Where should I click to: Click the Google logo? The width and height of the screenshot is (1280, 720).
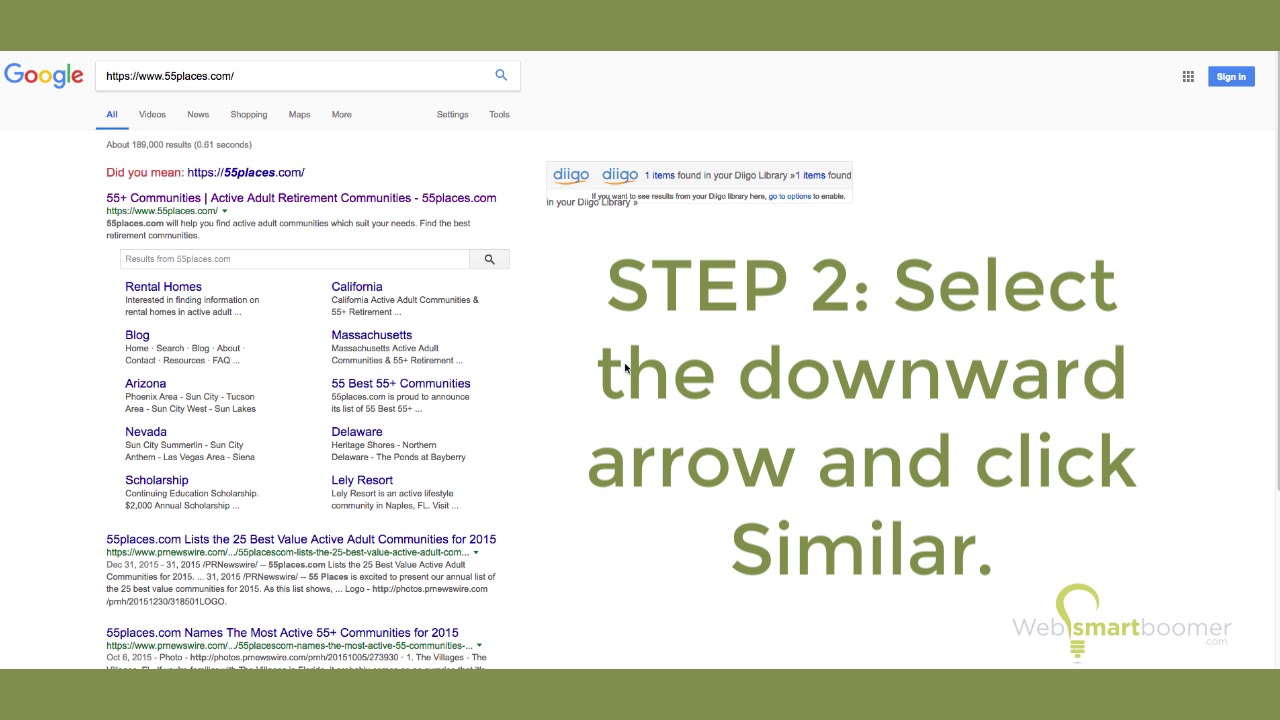(44, 76)
